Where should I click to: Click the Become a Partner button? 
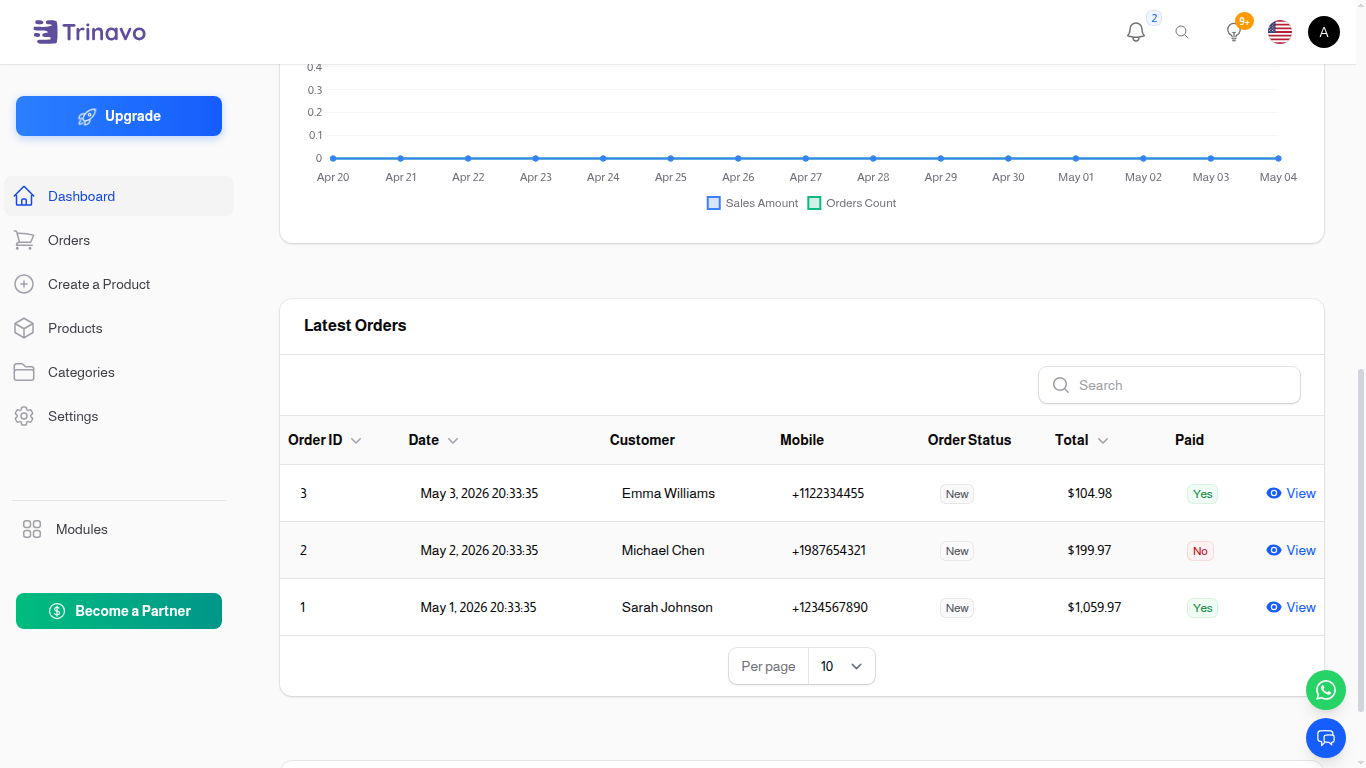click(x=119, y=611)
